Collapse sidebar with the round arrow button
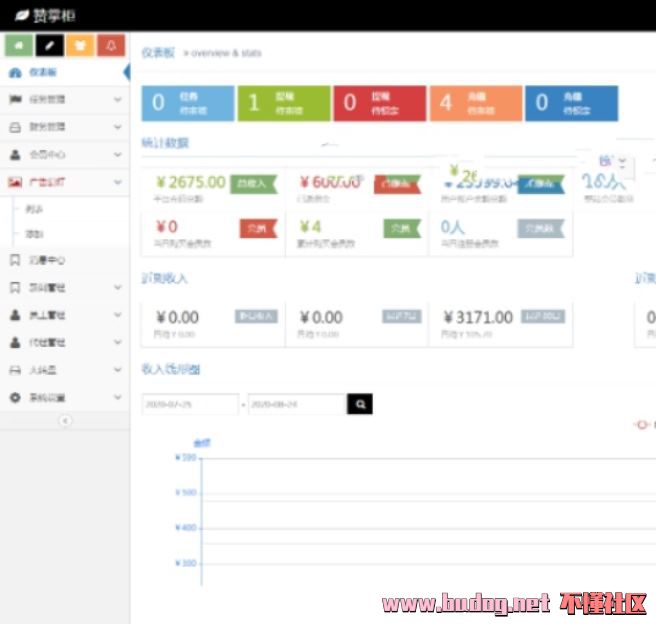 [x=65, y=421]
